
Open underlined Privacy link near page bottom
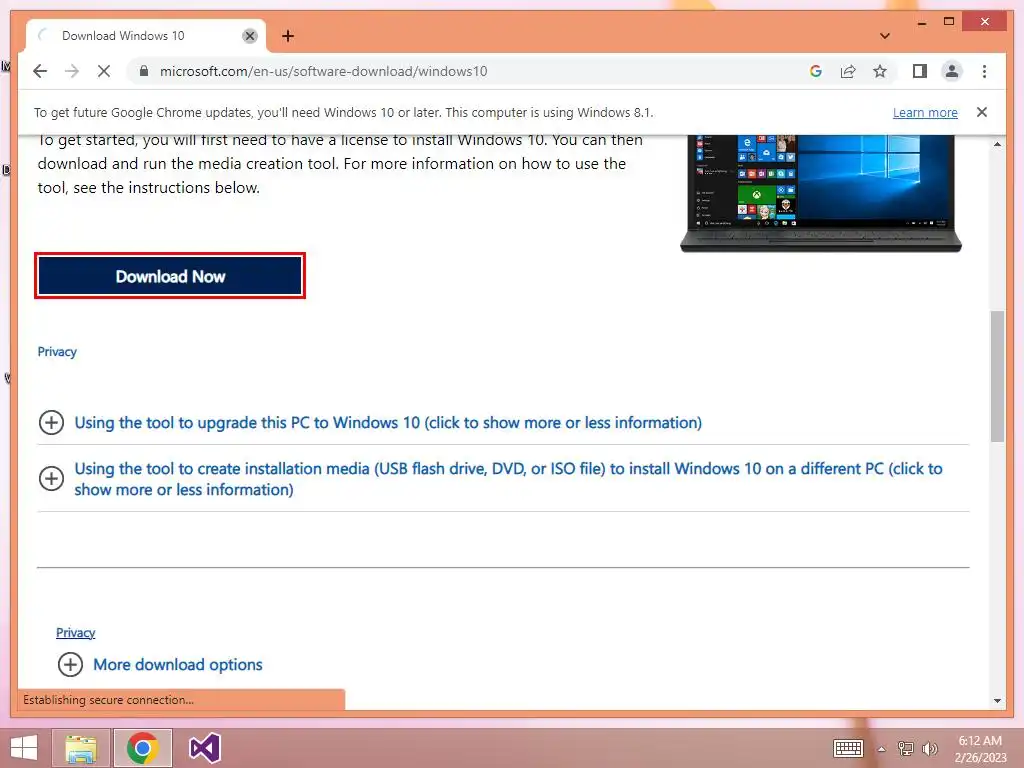coord(76,632)
